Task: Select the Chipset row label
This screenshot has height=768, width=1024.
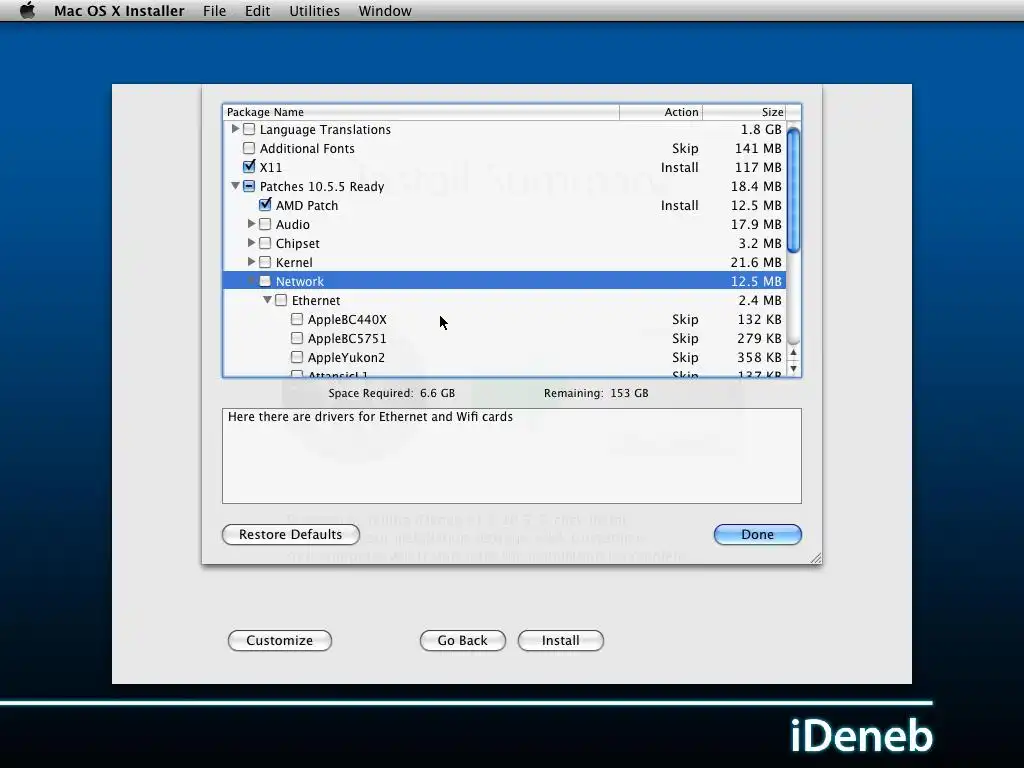Action: [x=298, y=244]
